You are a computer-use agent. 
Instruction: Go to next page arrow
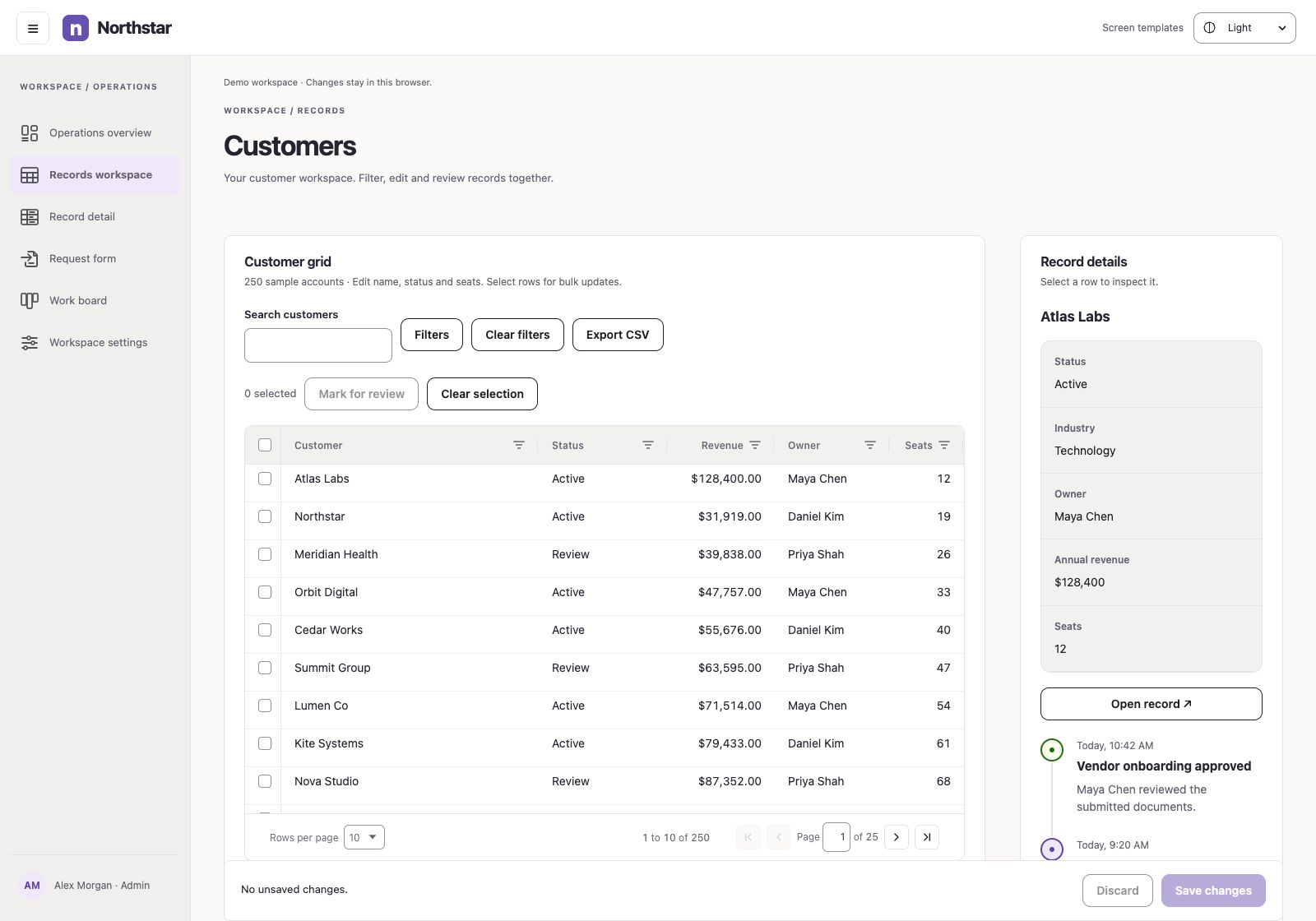coord(897,837)
